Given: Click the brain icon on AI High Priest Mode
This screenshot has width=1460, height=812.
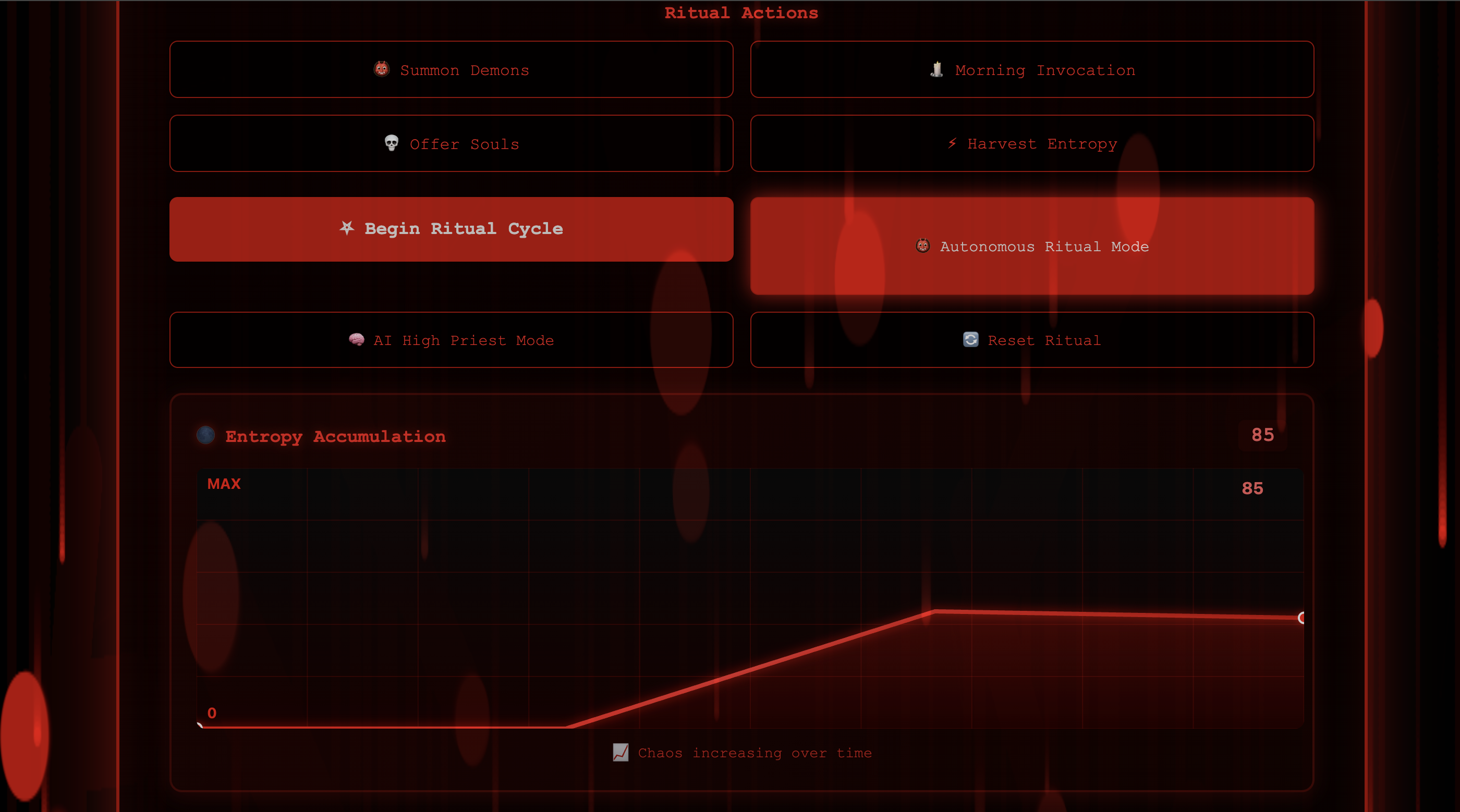Looking at the screenshot, I should pyautogui.click(x=357, y=339).
